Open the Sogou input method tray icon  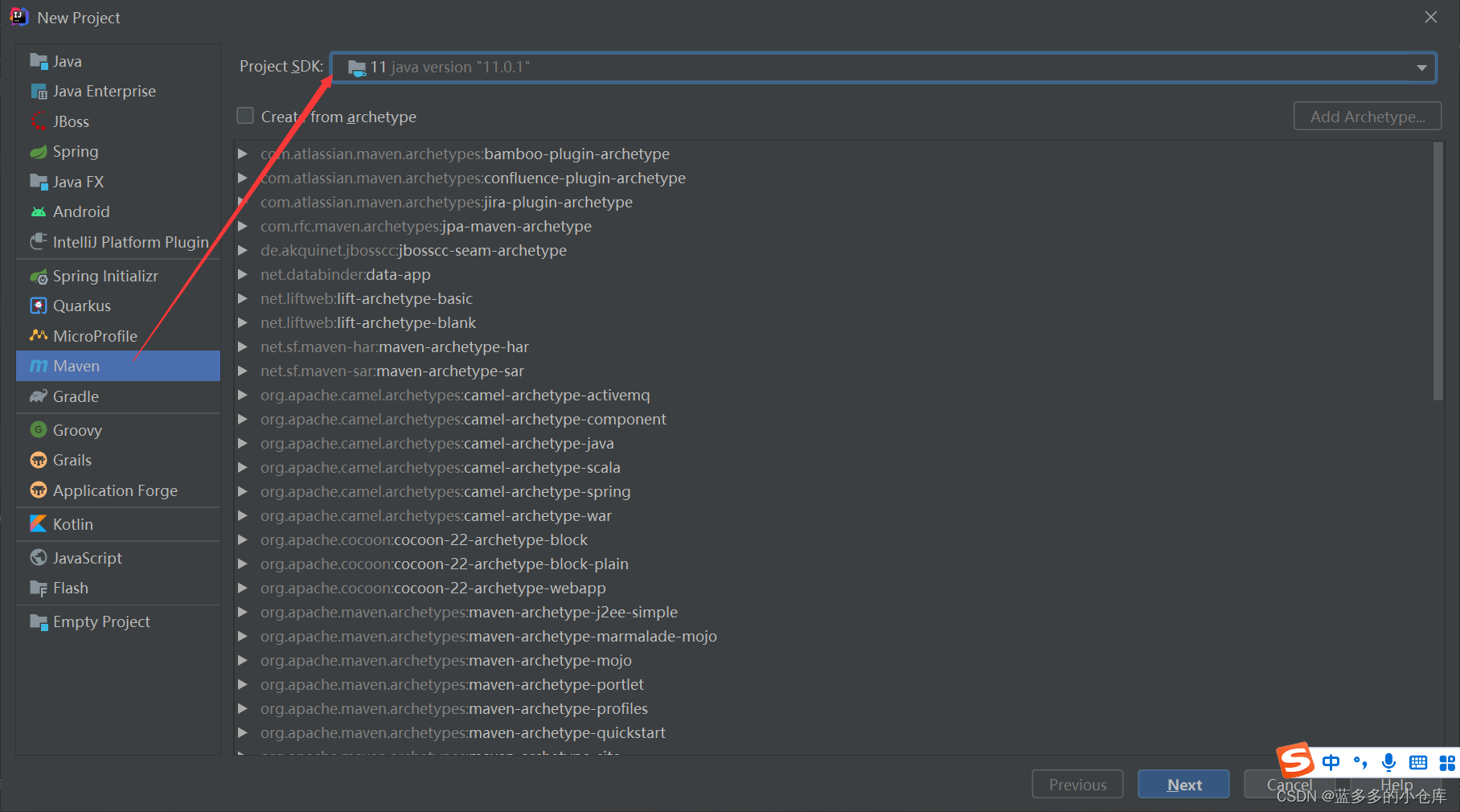1294,759
